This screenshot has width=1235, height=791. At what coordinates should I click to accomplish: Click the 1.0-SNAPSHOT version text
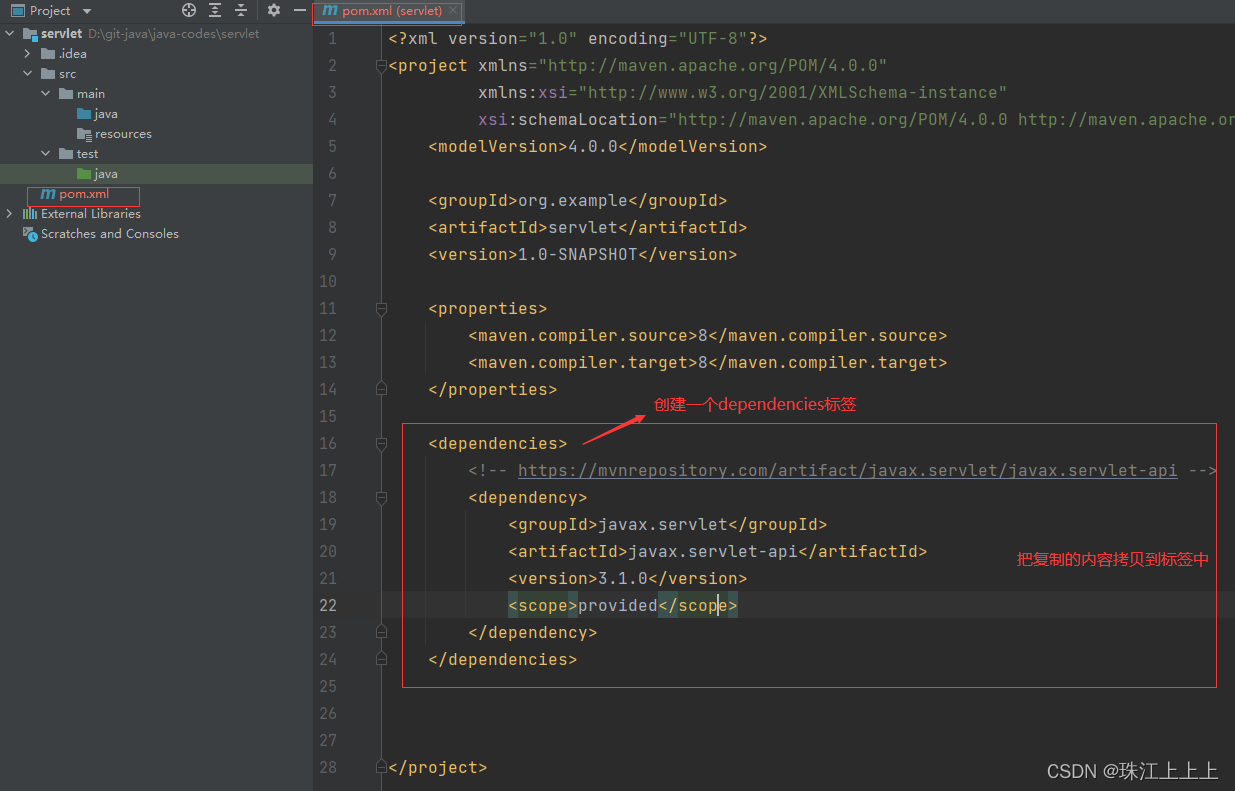point(578,254)
